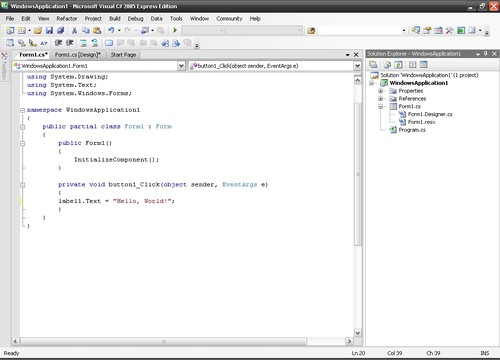The image size is (500, 360).
Task: Click the Properties icon in Solution Explorer
Action: (373, 65)
